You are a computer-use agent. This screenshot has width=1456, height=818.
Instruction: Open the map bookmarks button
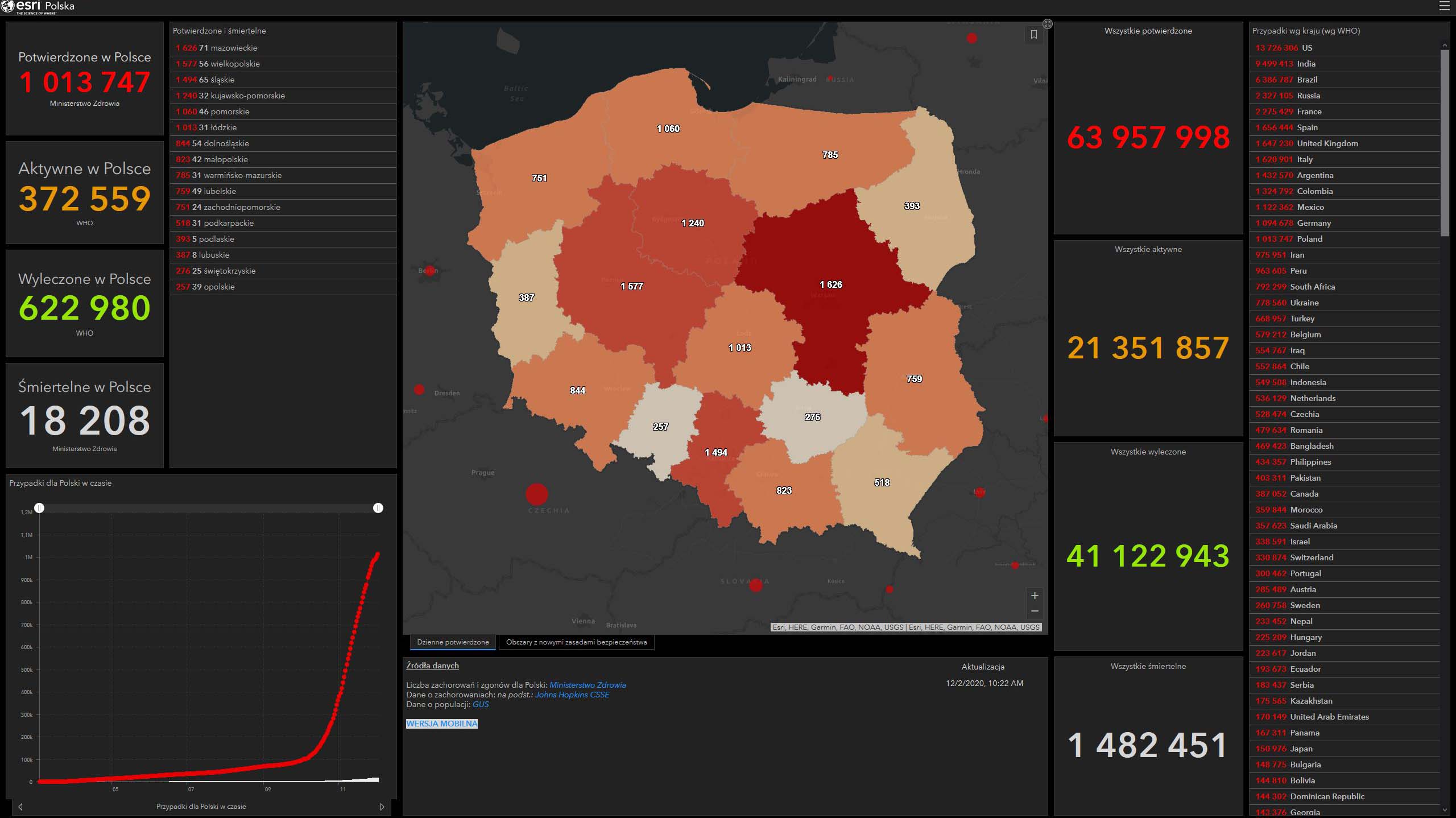tap(1033, 35)
